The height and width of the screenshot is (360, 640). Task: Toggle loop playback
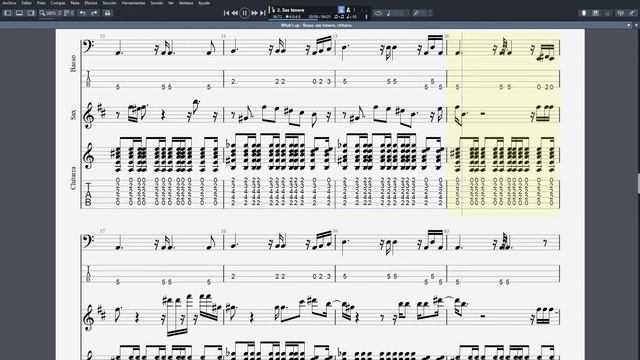click(x=378, y=13)
